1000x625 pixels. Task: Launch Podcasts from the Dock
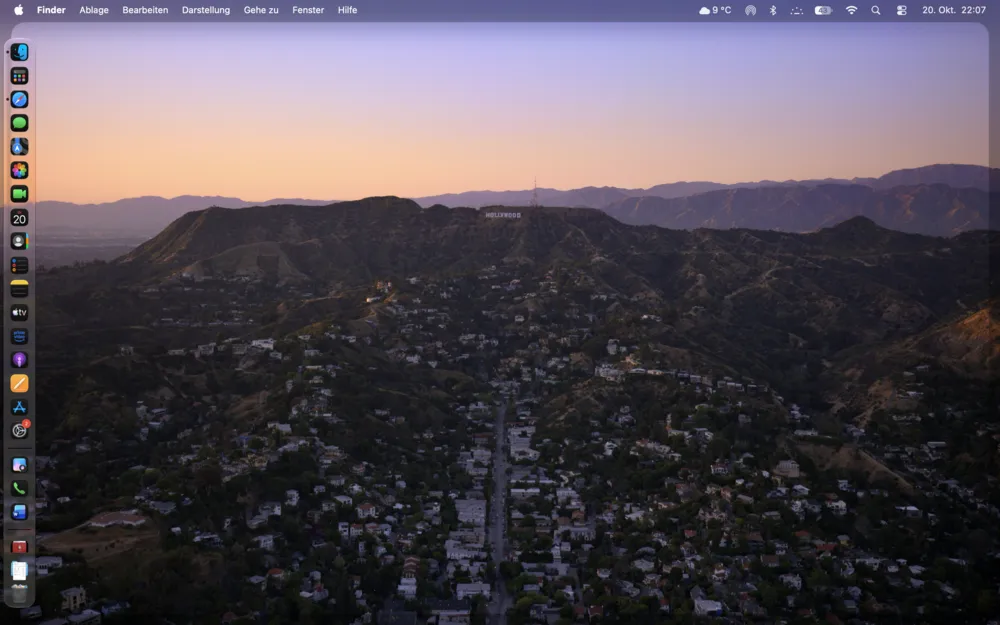(19, 360)
